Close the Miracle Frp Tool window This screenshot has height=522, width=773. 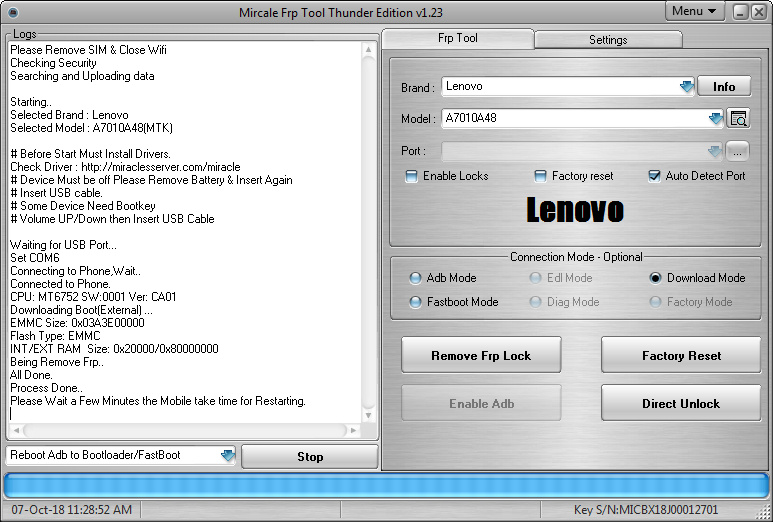(758, 12)
